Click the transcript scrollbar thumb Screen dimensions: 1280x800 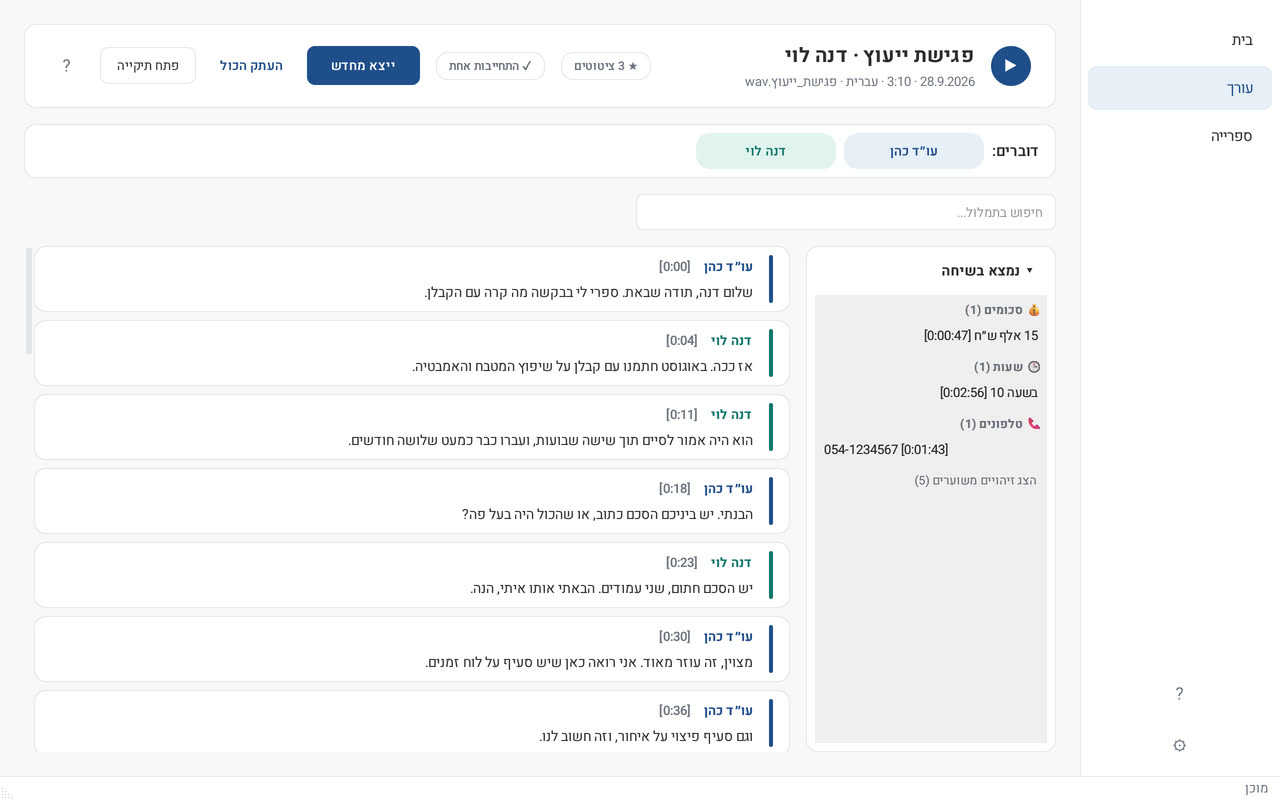click(29, 300)
